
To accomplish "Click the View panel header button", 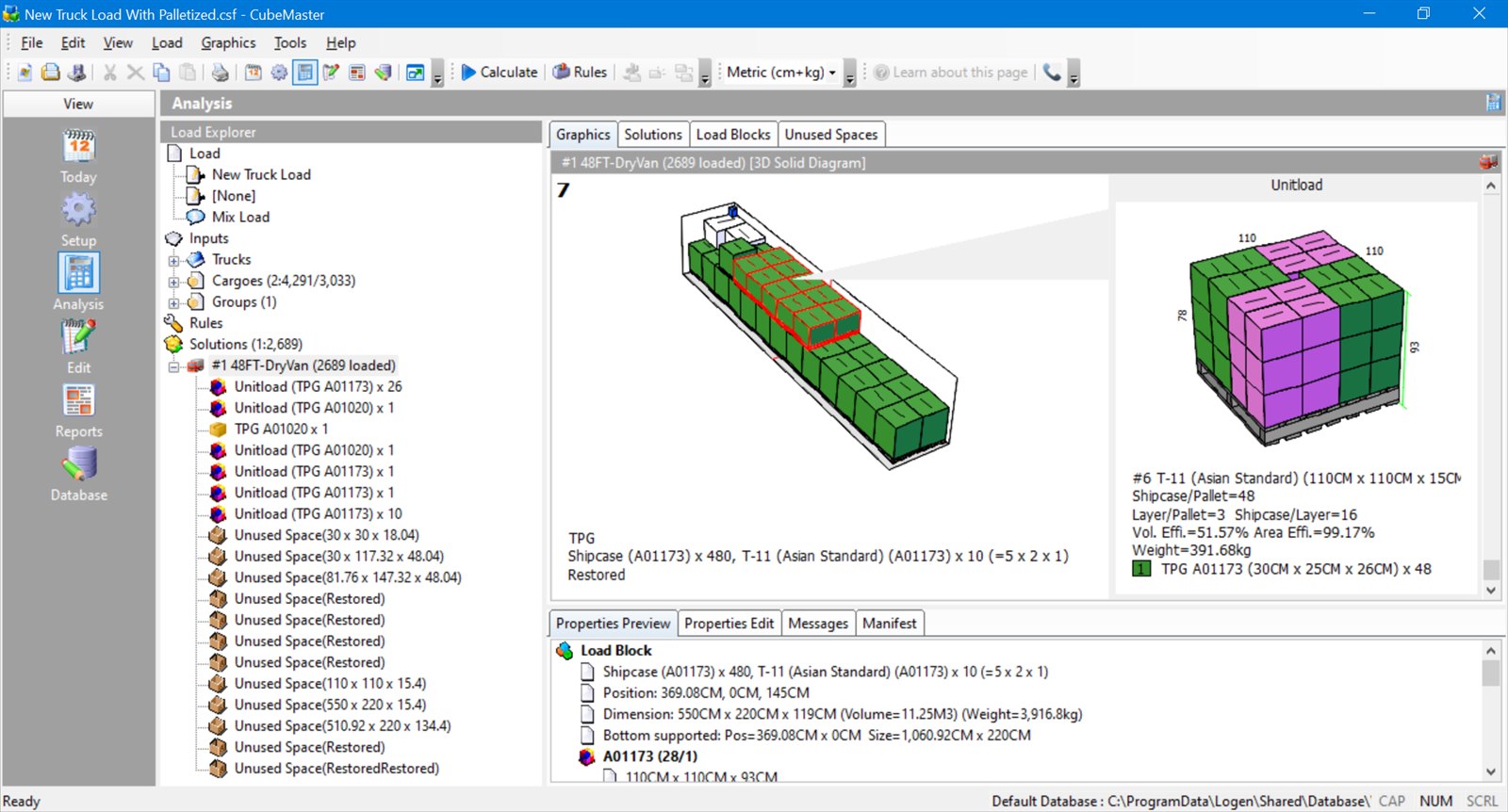I will click(79, 105).
